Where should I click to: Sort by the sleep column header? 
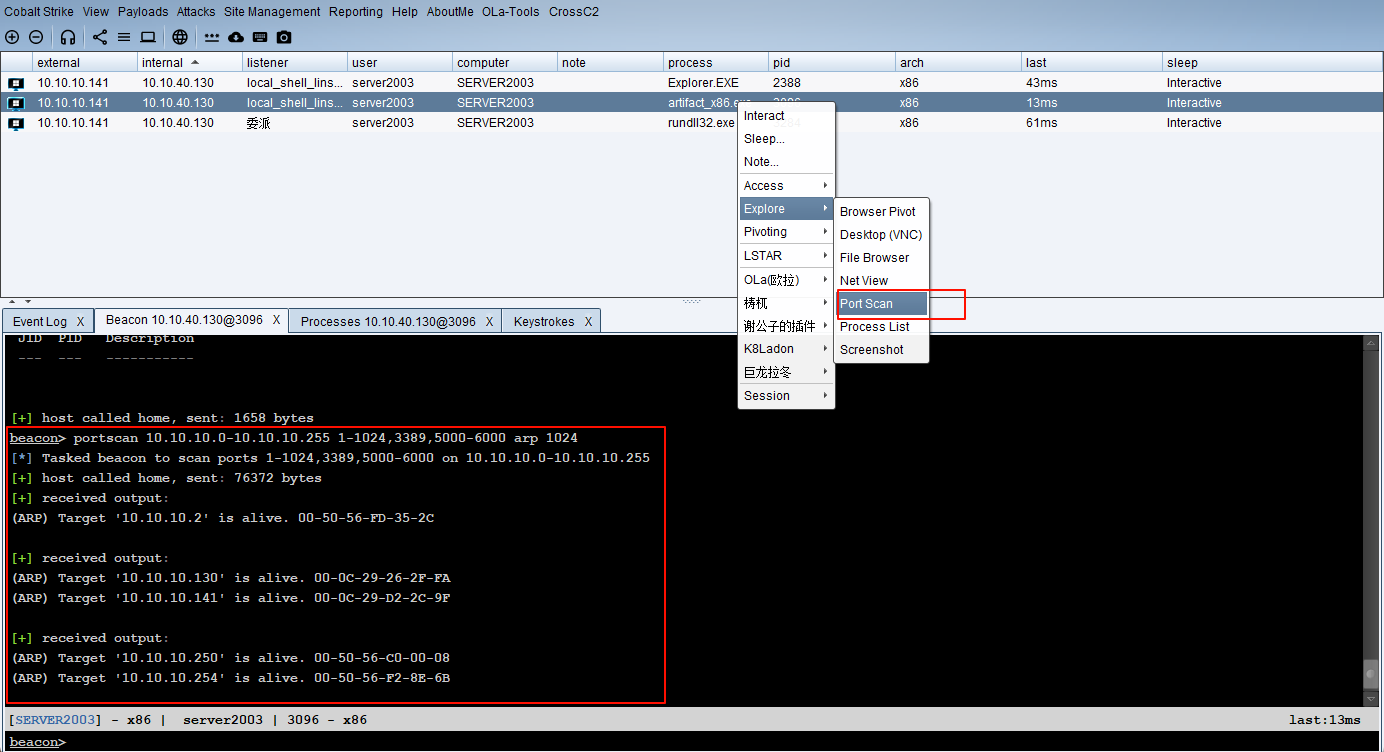[1271, 62]
